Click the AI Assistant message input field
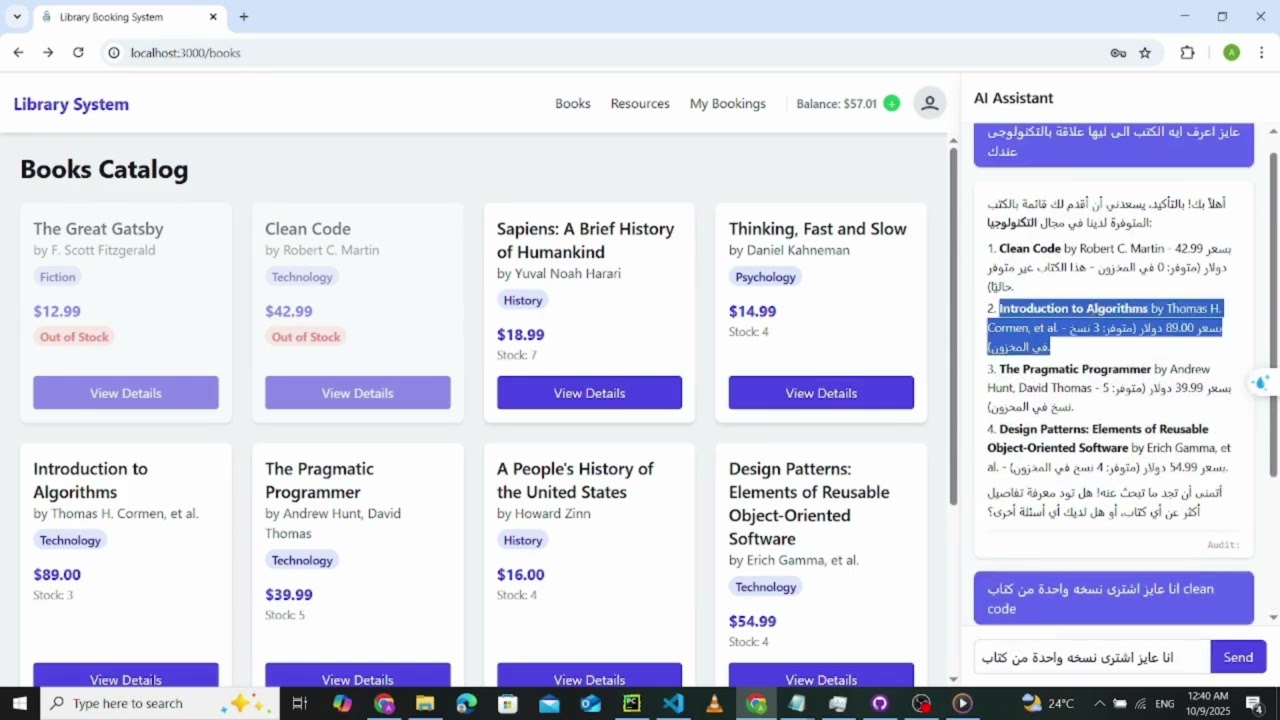Viewport: 1280px width, 720px height. coord(1092,657)
